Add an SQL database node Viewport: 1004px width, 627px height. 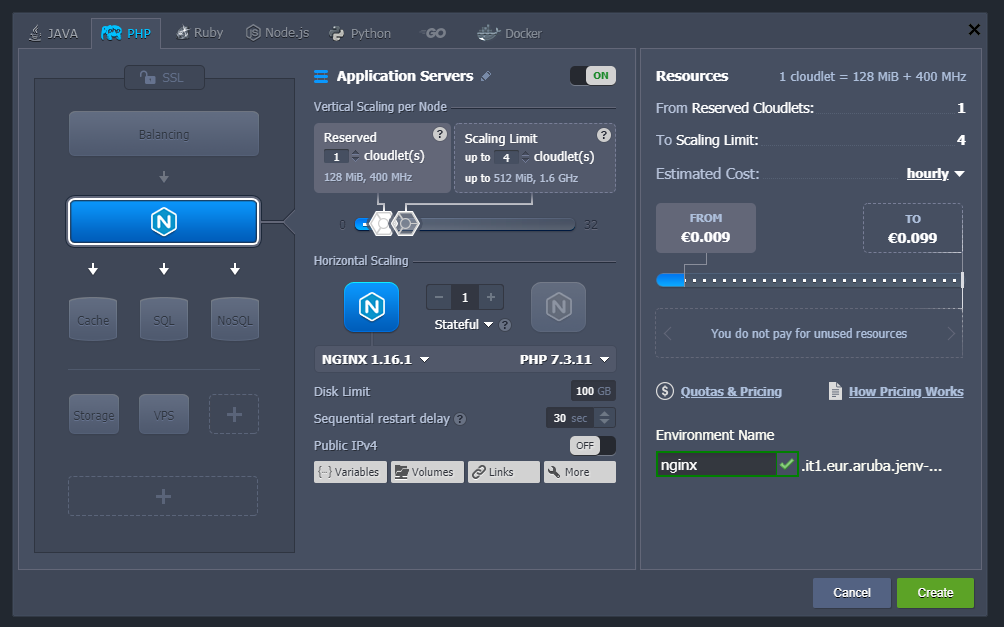coord(164,320)
